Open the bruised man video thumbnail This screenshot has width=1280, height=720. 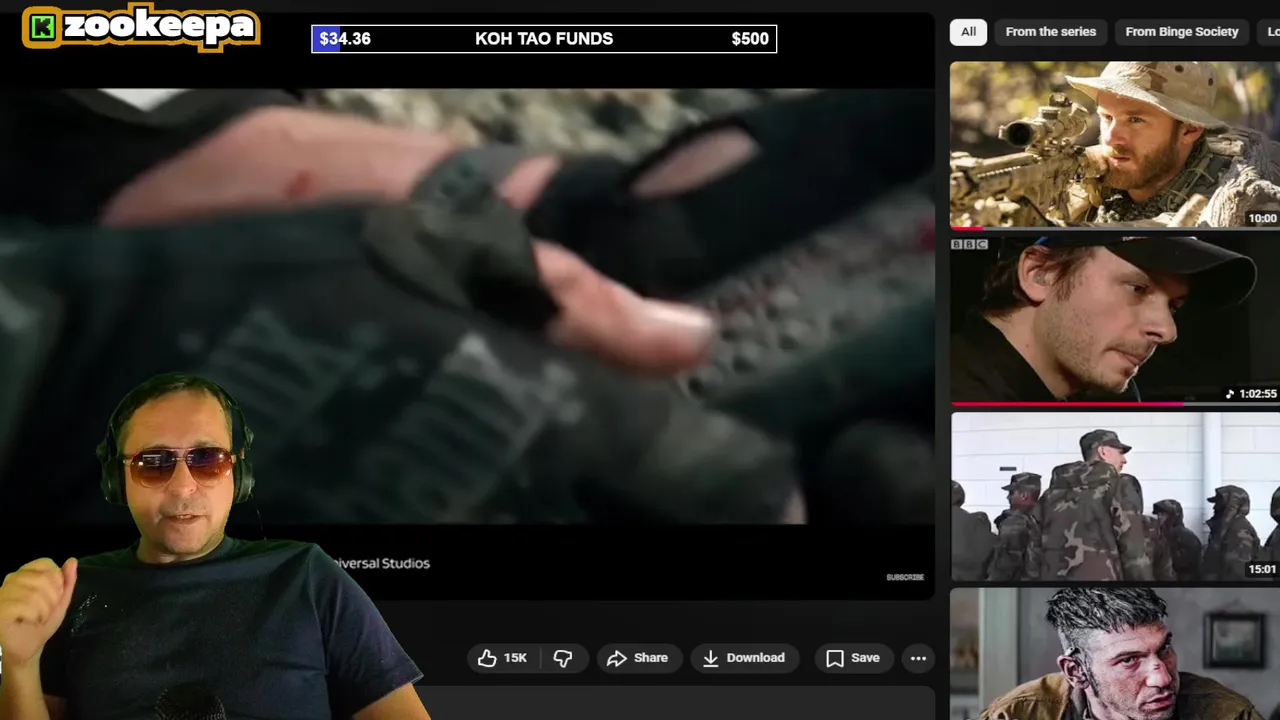[x=1114, y=654]
